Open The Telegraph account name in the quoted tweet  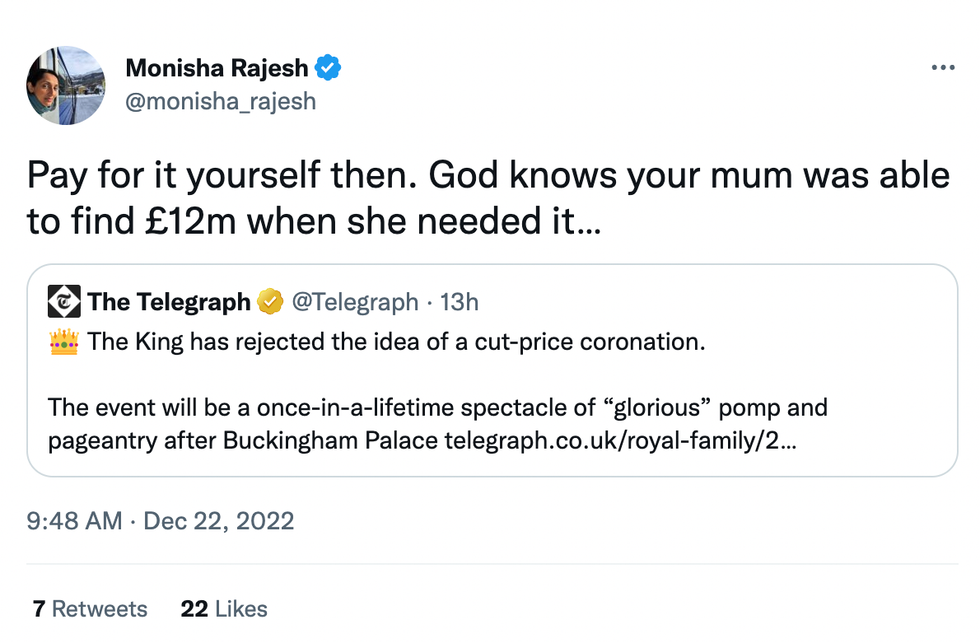click(168, 302)
